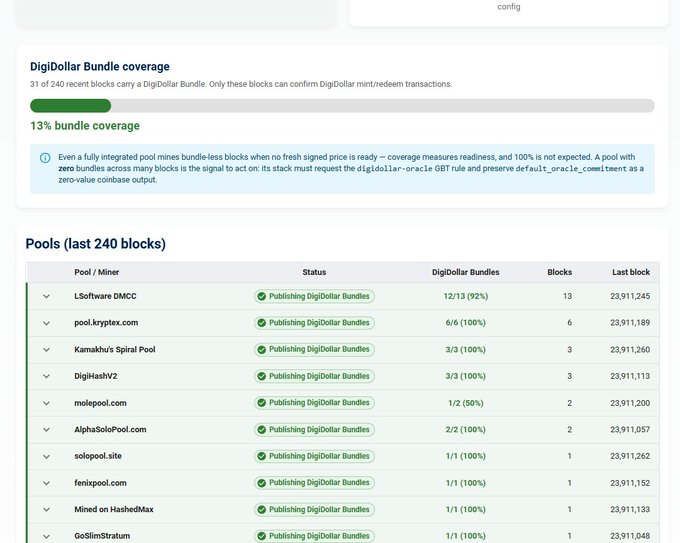Select the DigiHashV2 pool name

[96, 376]
